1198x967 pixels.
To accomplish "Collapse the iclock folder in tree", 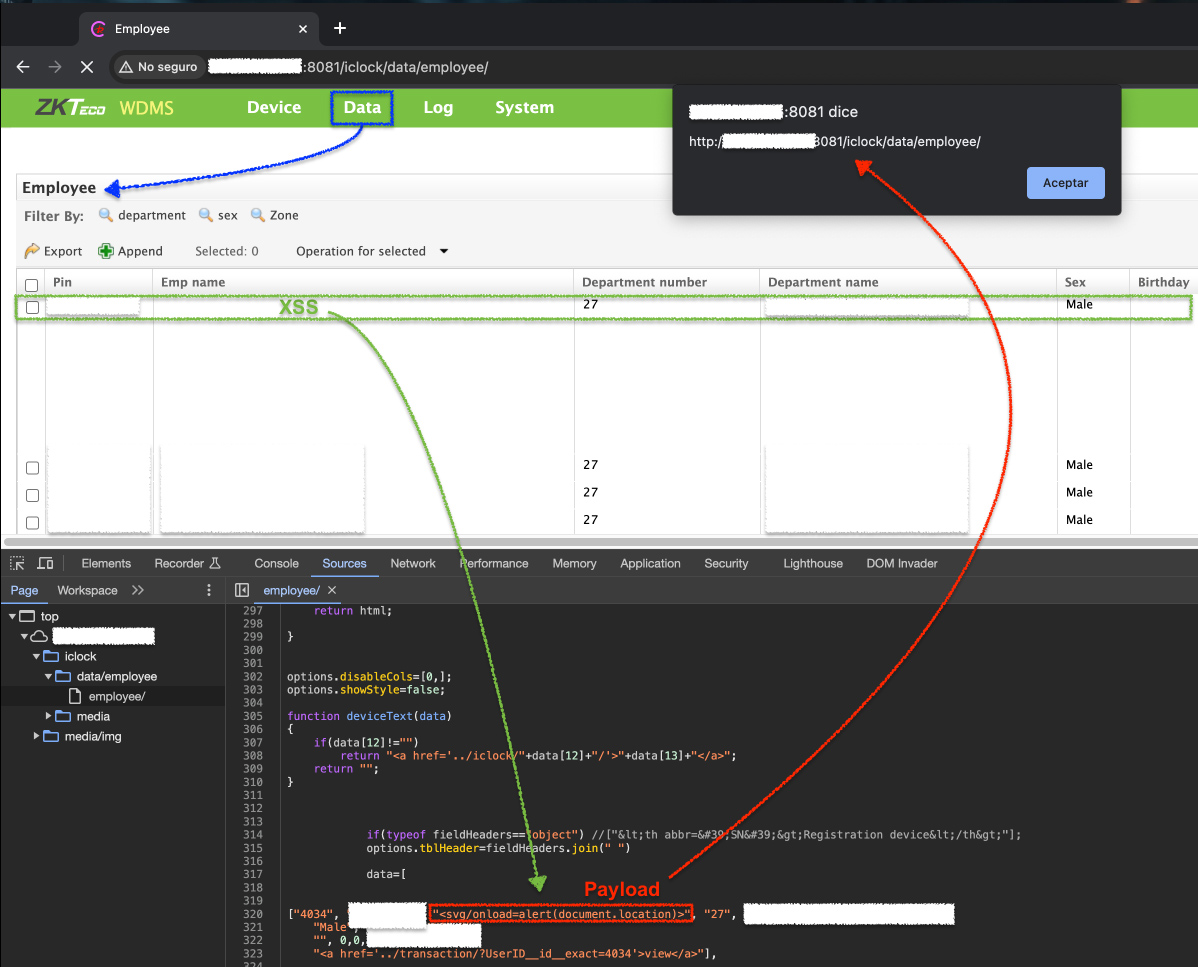I will 38,656.
